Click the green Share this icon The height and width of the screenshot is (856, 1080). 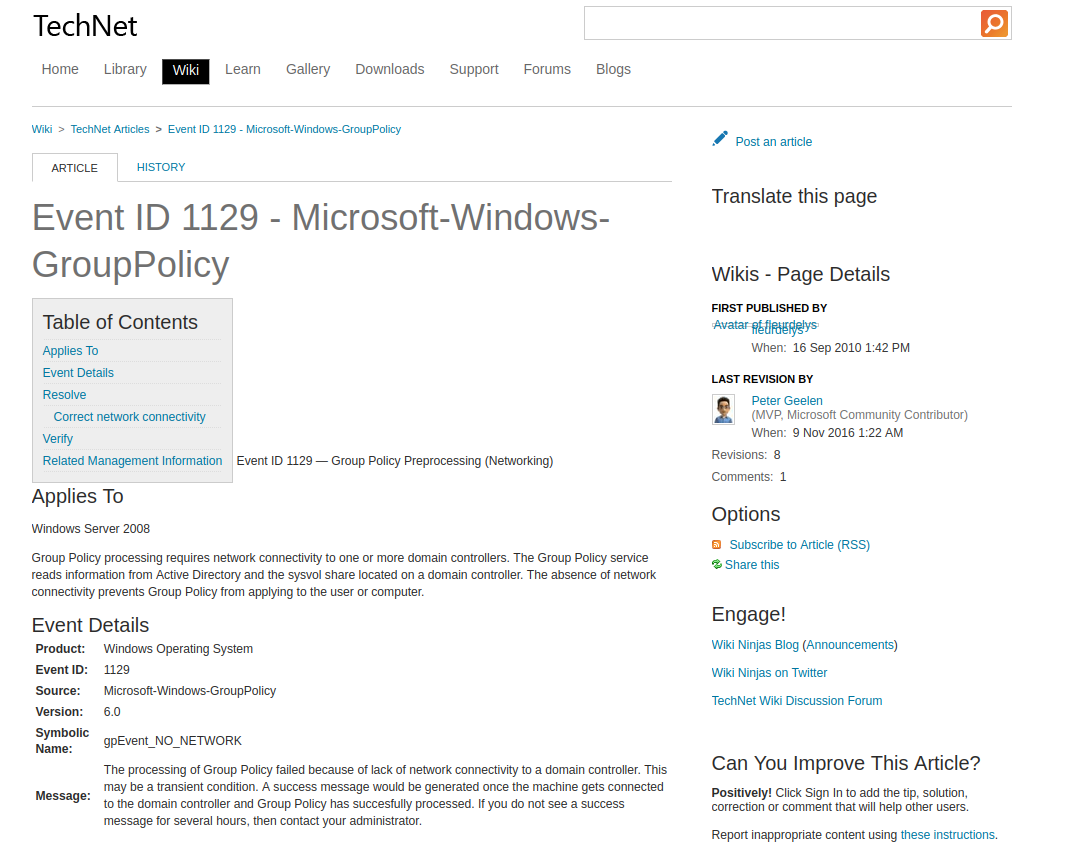click(x=716, y=565)
